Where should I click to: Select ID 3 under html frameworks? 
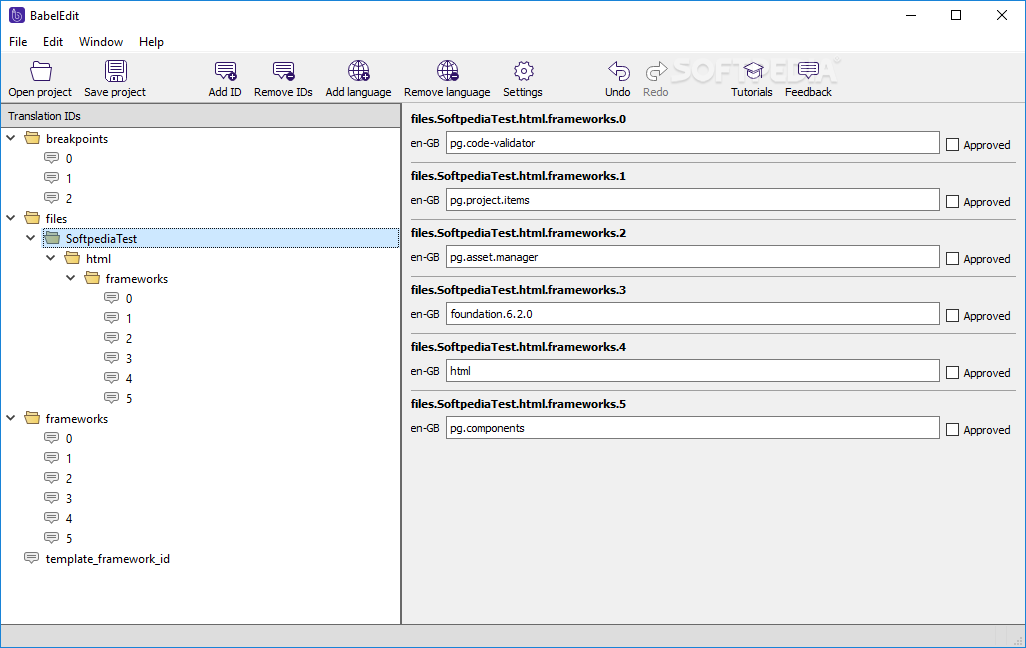coord(129,359)
